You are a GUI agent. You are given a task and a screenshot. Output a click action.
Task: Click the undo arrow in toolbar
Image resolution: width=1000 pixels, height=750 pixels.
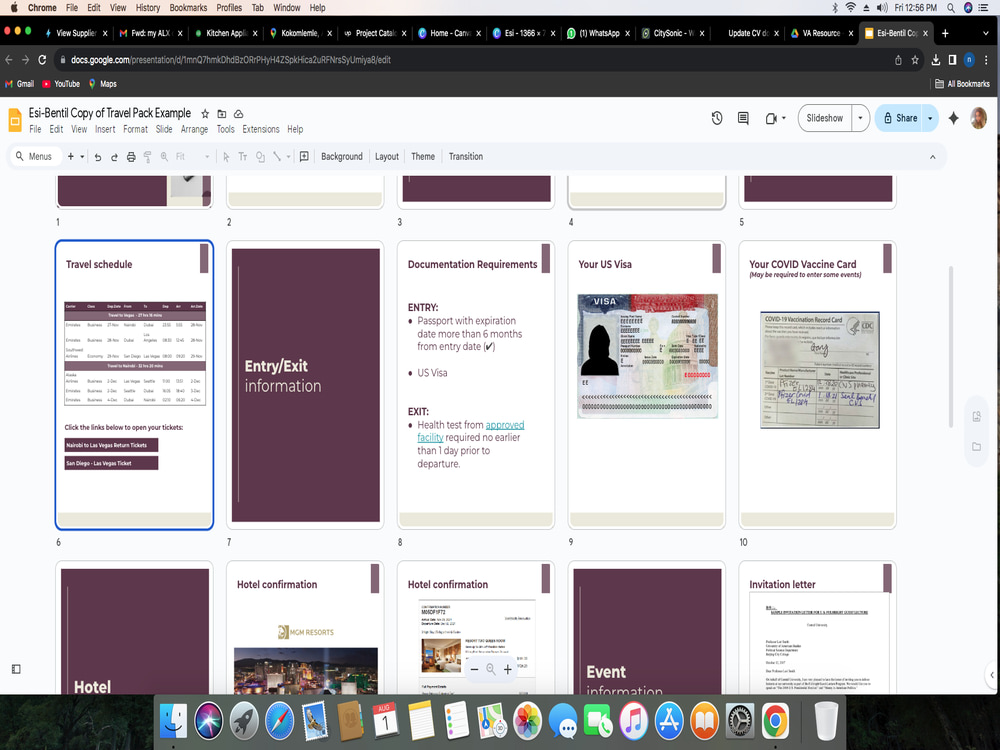(x=98, y=157)
